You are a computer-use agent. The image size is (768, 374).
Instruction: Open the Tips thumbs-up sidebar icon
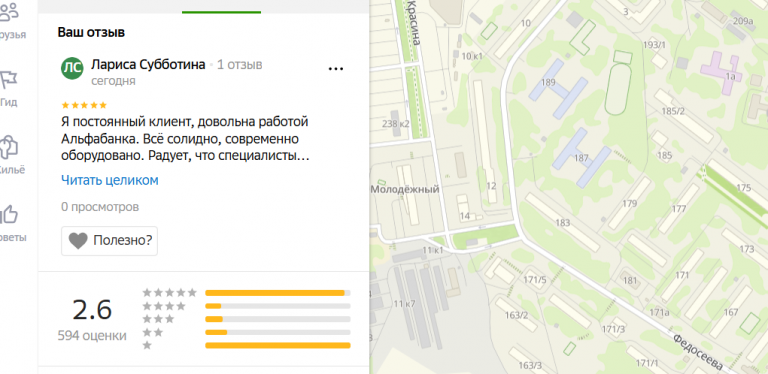pos(8,214)
